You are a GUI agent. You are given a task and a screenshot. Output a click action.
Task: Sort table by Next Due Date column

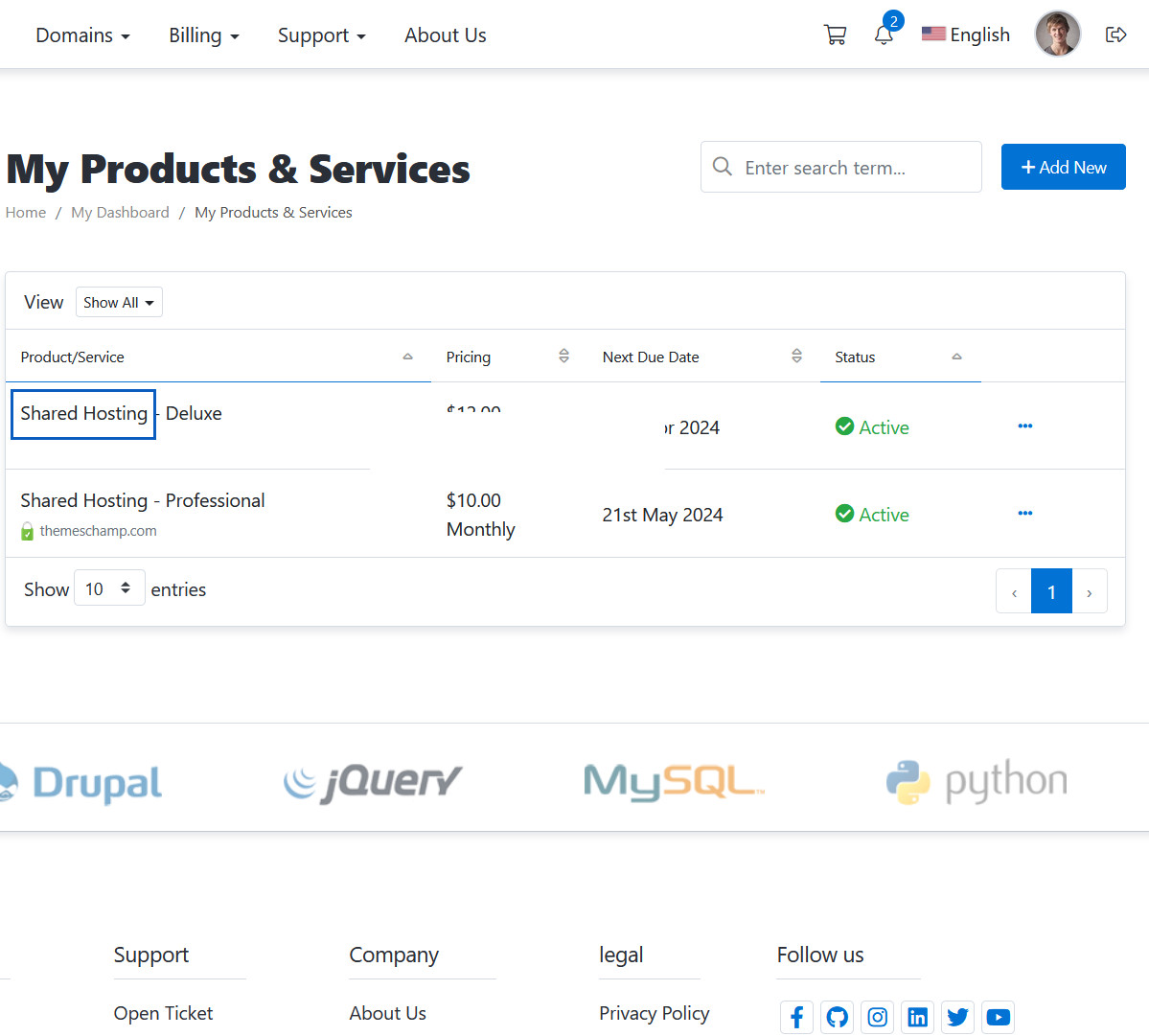point(651,357)
